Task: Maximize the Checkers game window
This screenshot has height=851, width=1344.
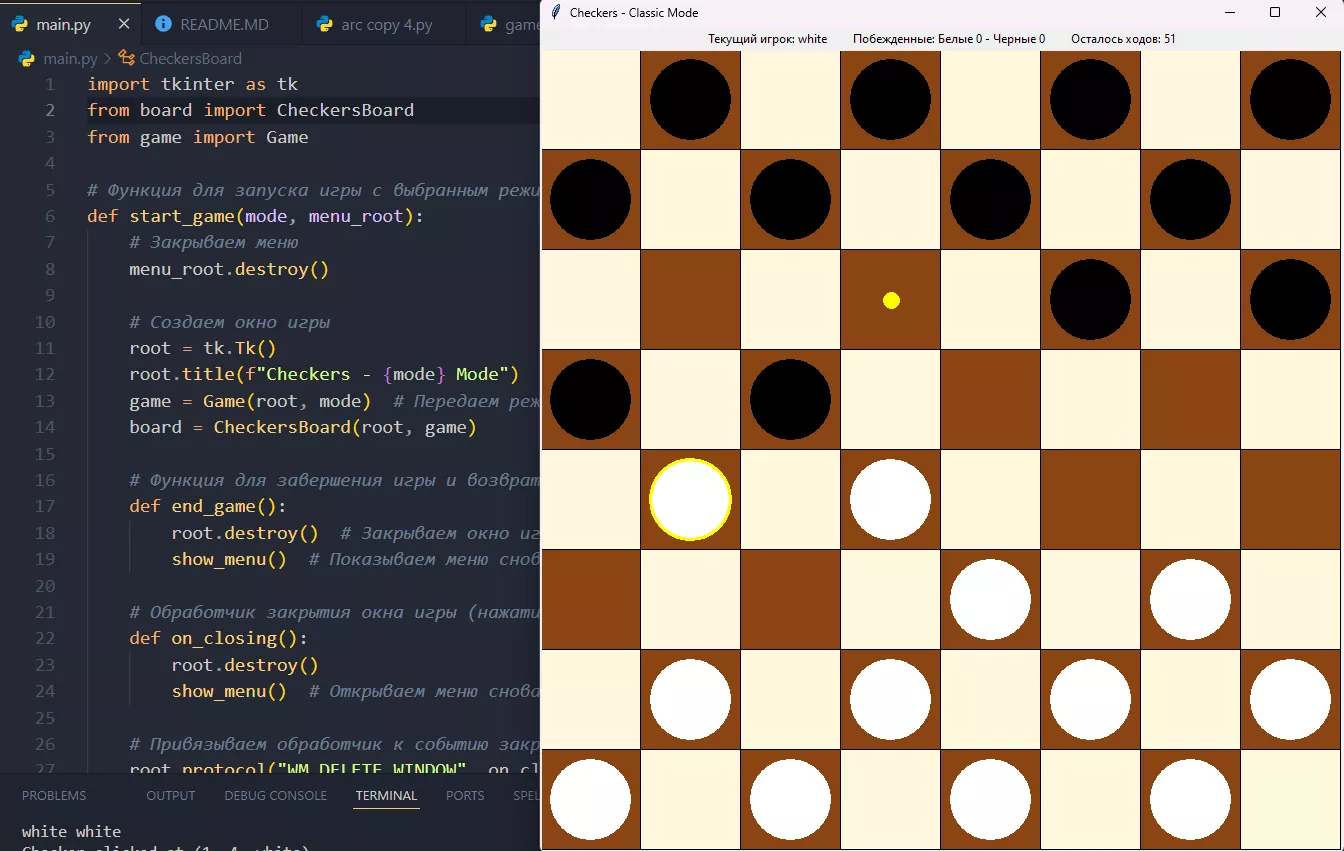Action: coord(1275,13)
